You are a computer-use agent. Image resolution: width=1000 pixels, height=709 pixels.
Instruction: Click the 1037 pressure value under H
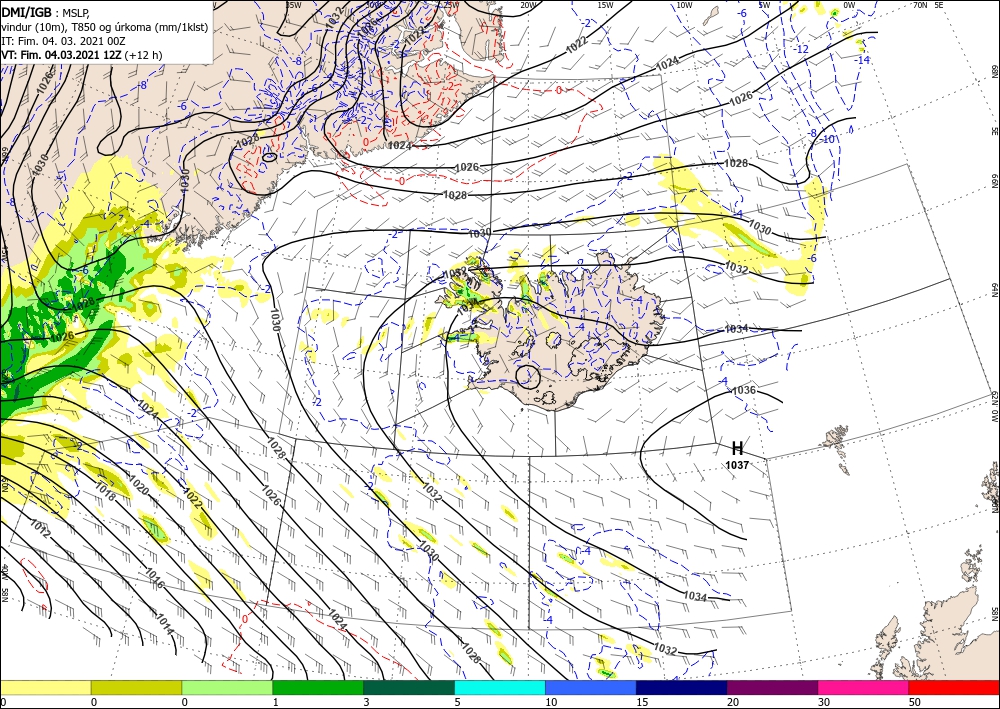[x=737, y=465]
